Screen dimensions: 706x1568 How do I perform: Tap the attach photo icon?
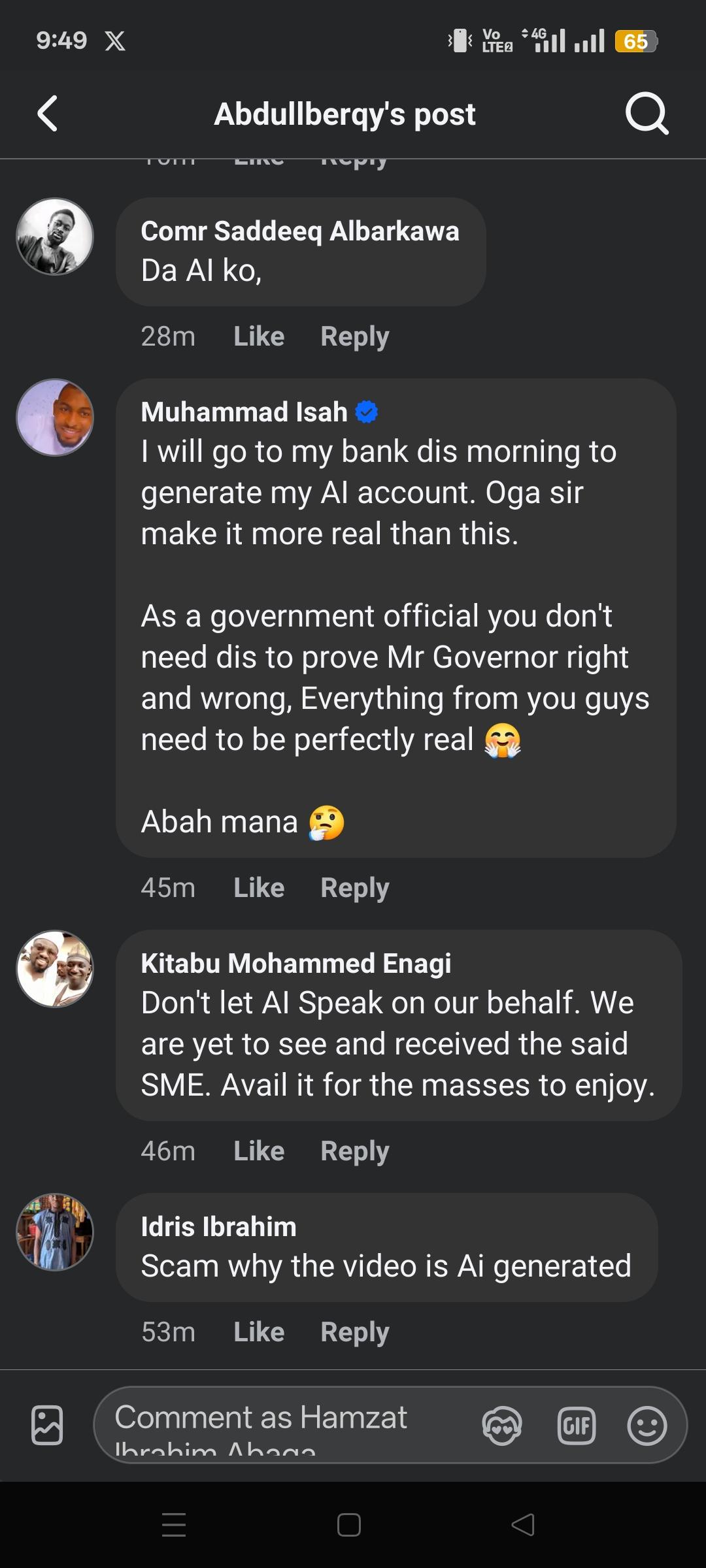coord(47,1425)
